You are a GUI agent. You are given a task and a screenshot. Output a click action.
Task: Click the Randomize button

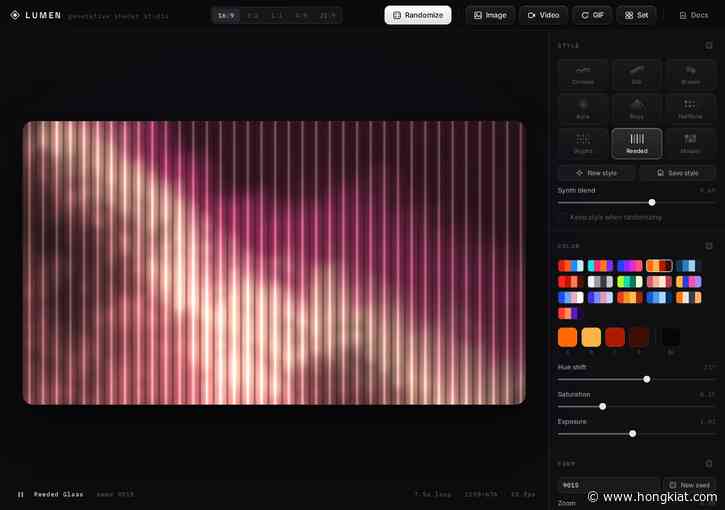[418, 15]
